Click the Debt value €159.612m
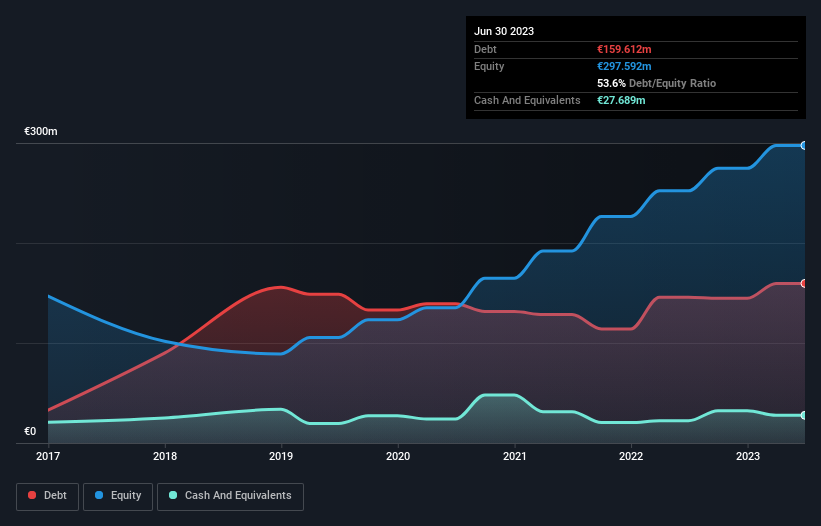Screen dimensions: 821x526 [x=624, y=49]
